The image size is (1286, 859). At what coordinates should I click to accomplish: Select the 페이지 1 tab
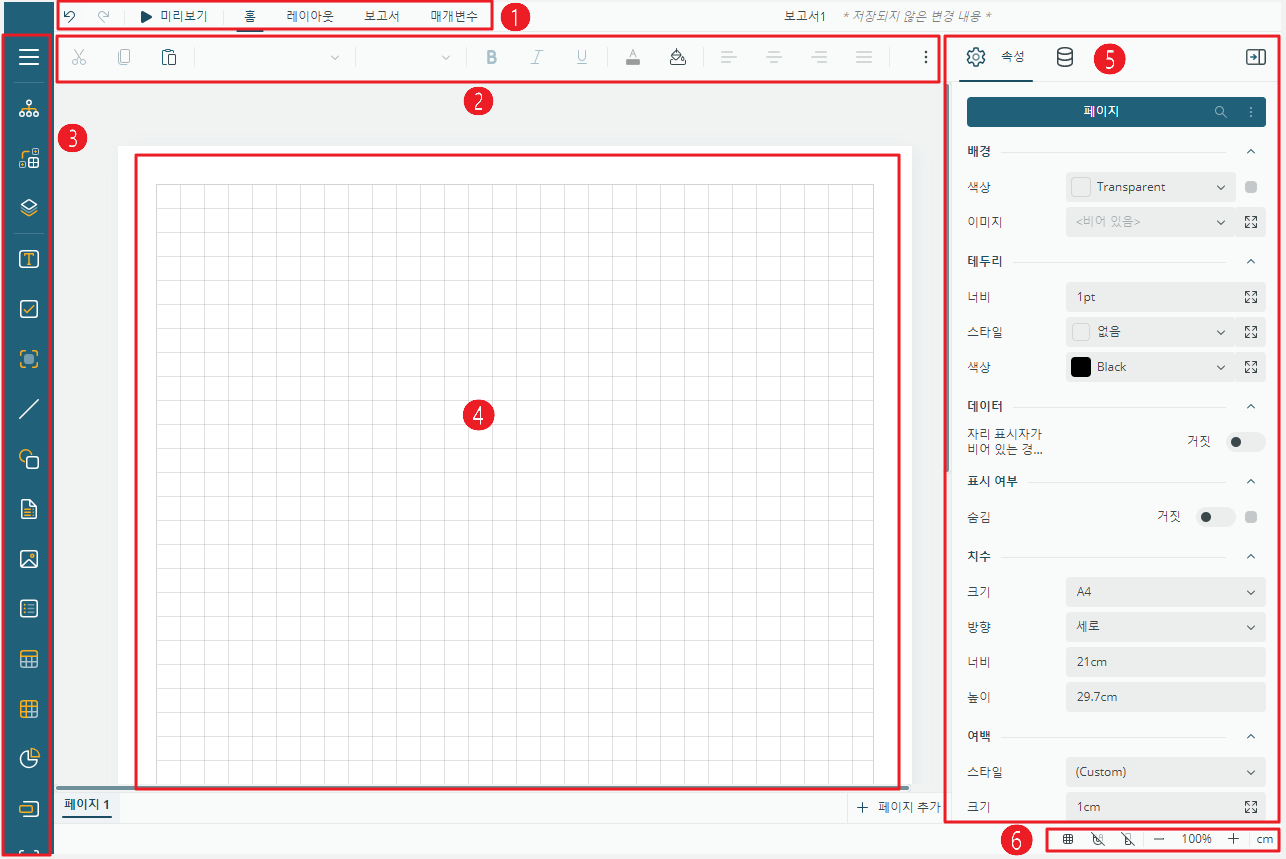86,805
